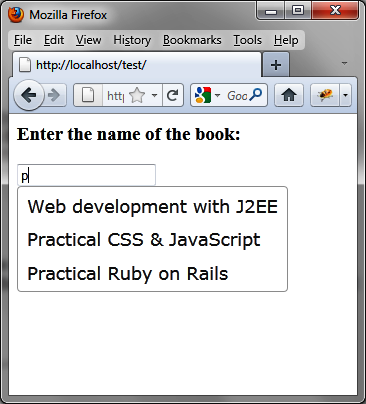
Task: Click the book name text field
Action: 86,175
